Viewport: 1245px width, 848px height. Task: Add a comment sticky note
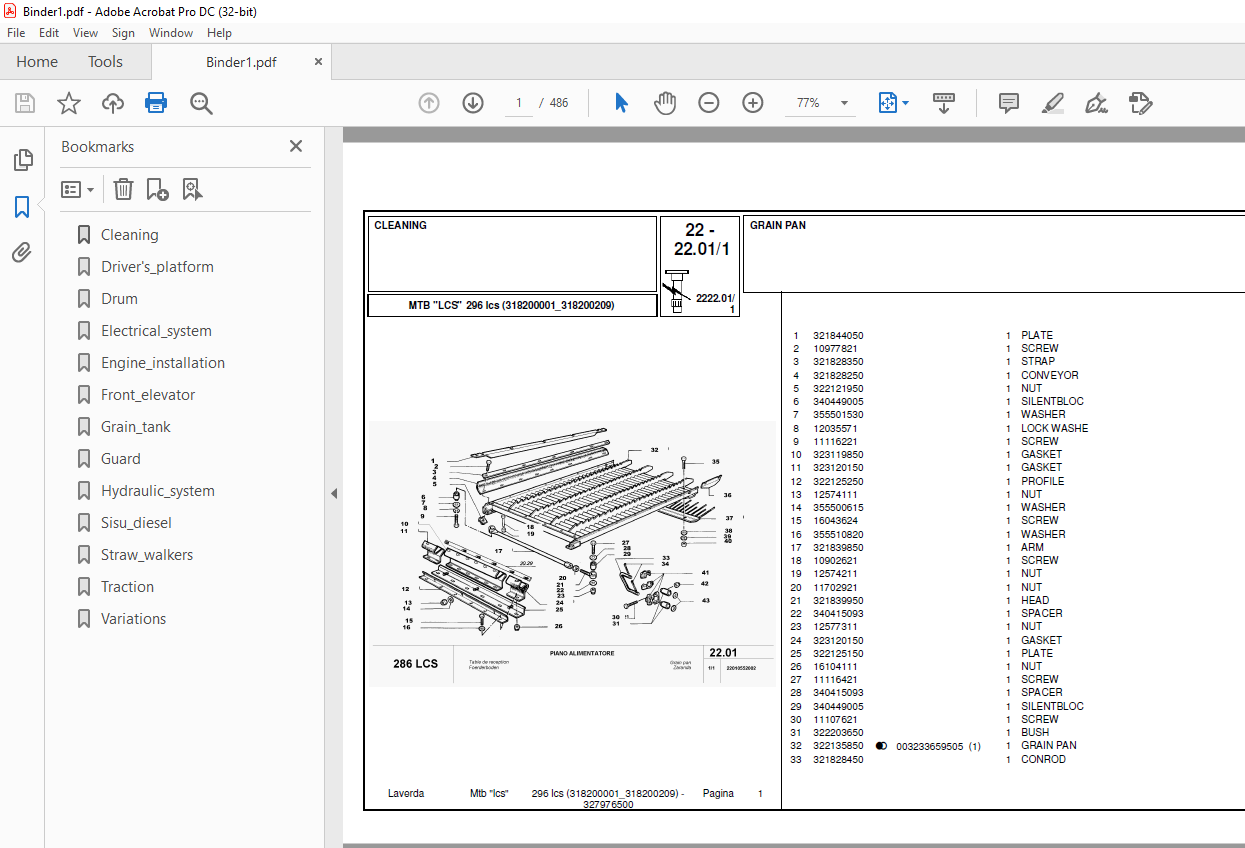(1009, 103)
